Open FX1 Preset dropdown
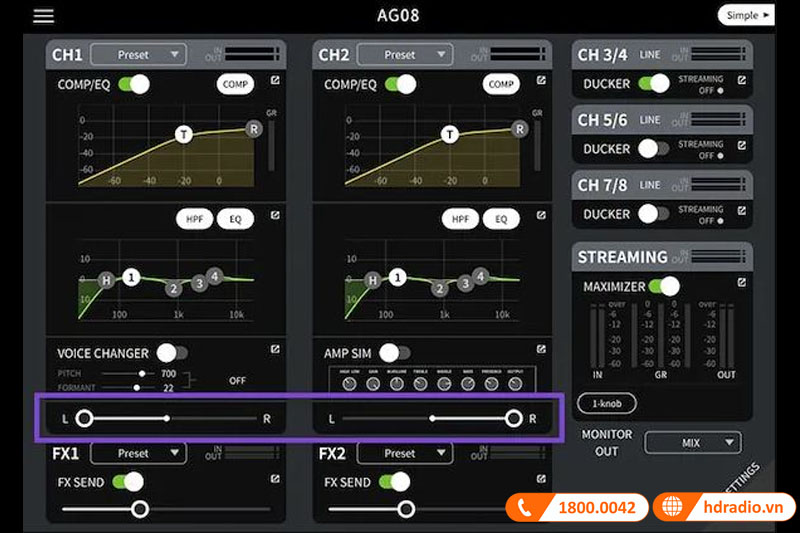800x533 pixels. click(x=138, y=453)
